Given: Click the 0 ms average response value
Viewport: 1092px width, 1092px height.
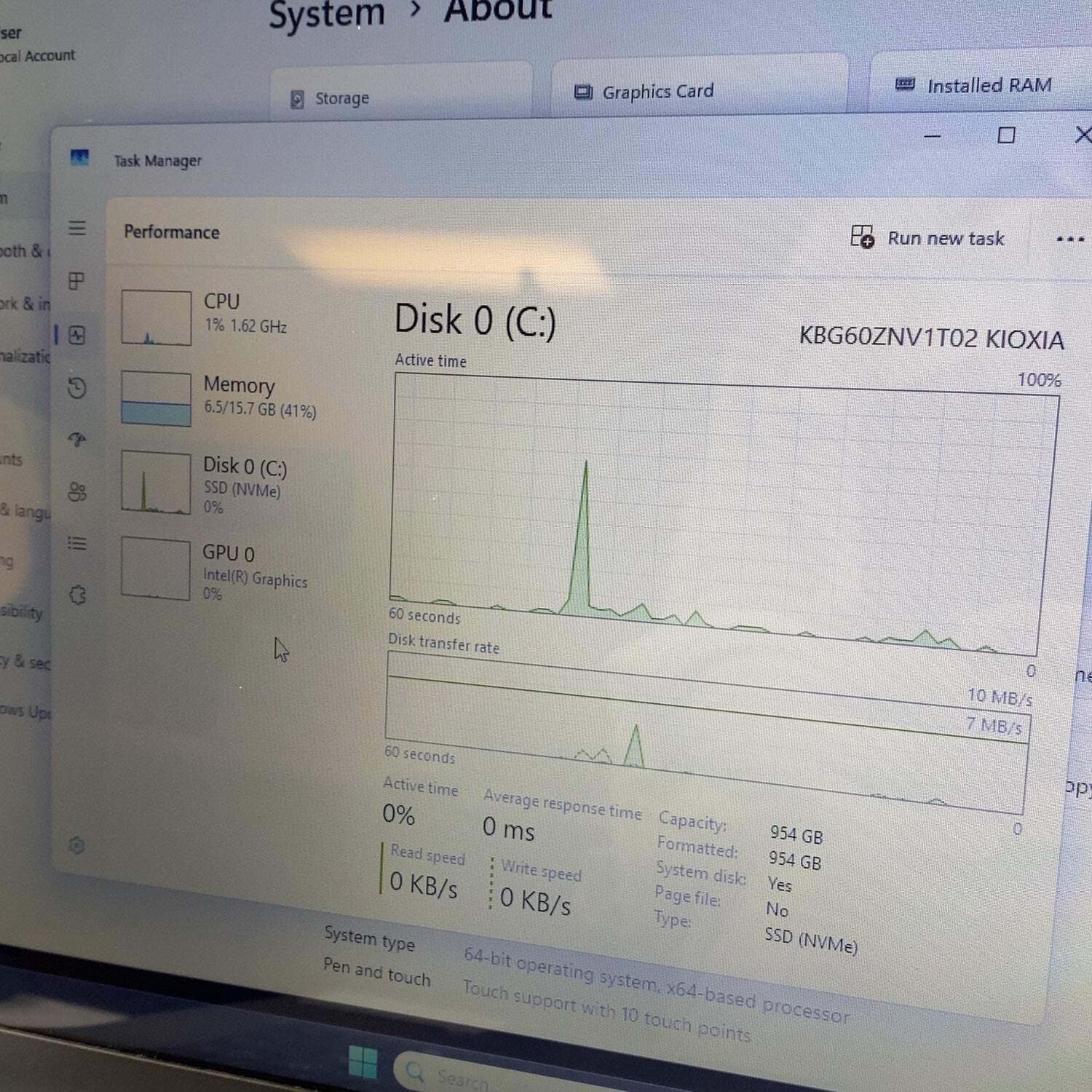Looking at the screenshot, I should tap(508, 828).
